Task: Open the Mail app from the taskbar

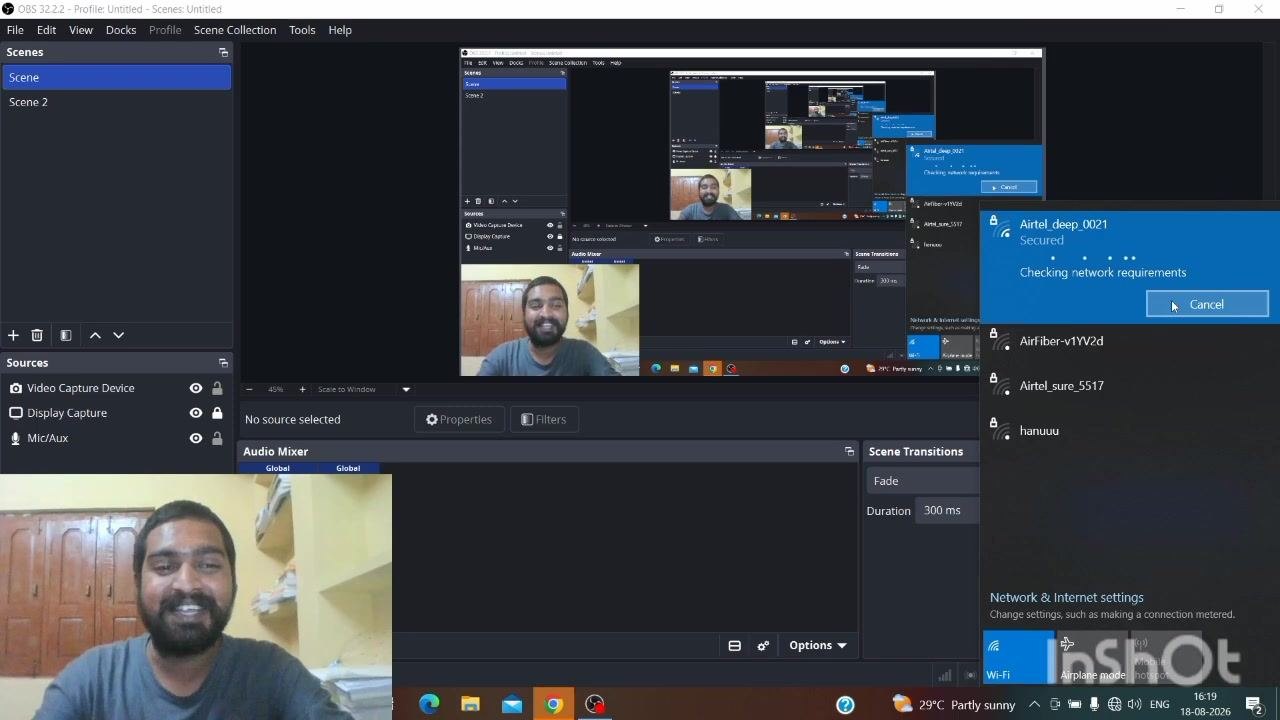Action: coord(512,704)
